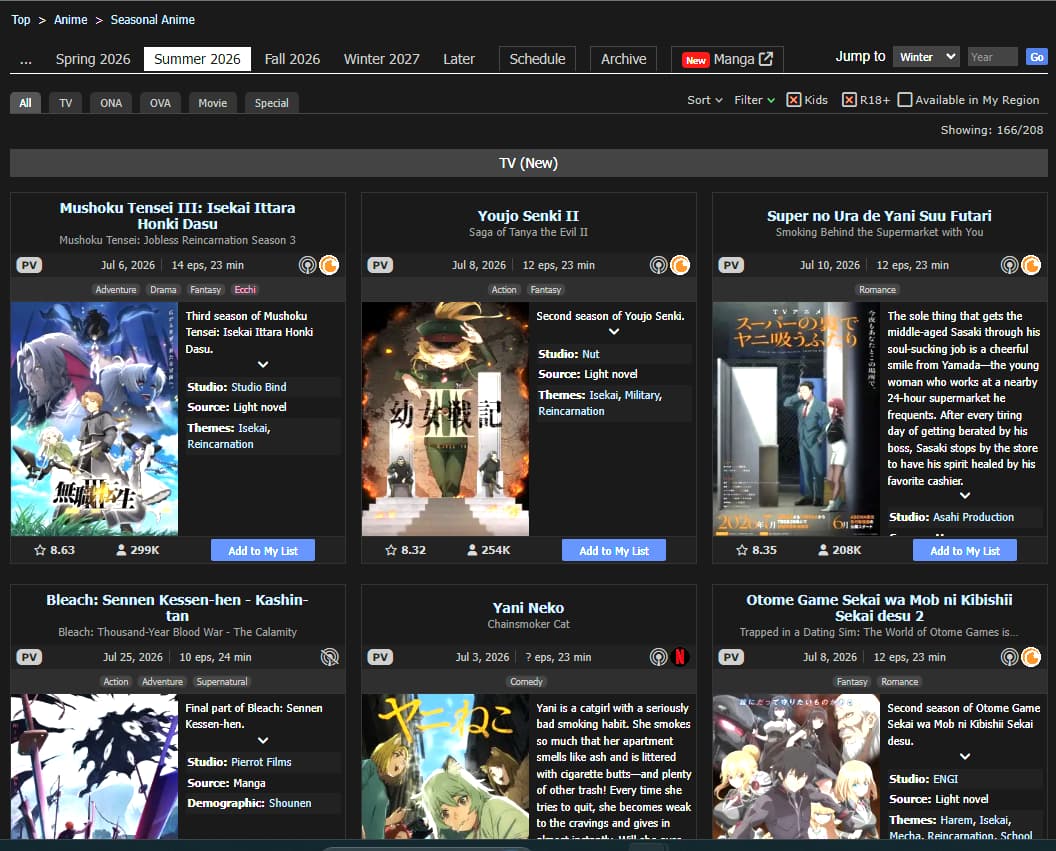Click the external link icon next to Manga
Image resolution: width=1056 pixels, height=851 pixels.
(x=766, y=59)
